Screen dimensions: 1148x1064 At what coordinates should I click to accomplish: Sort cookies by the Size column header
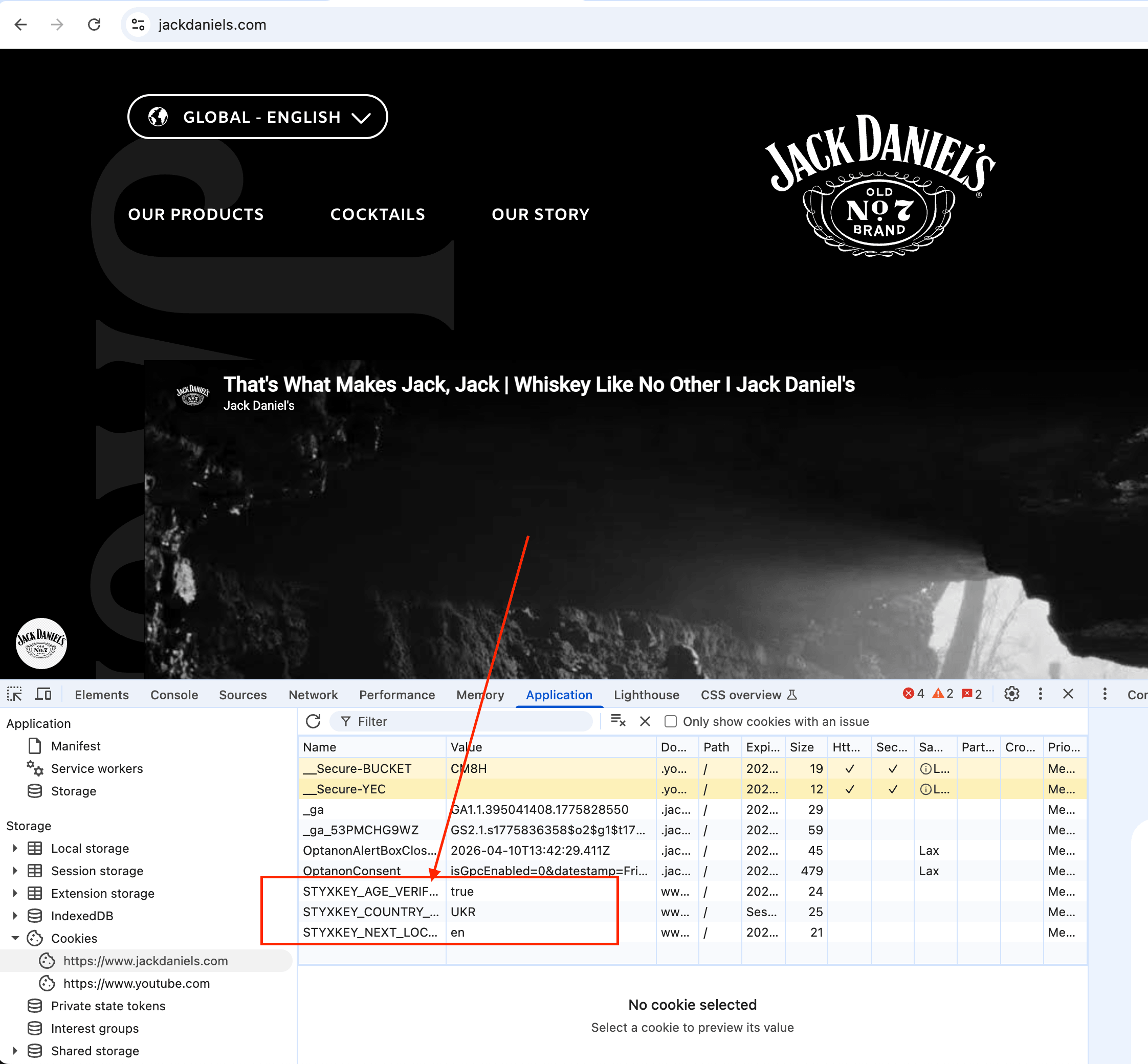pos(806,747)
